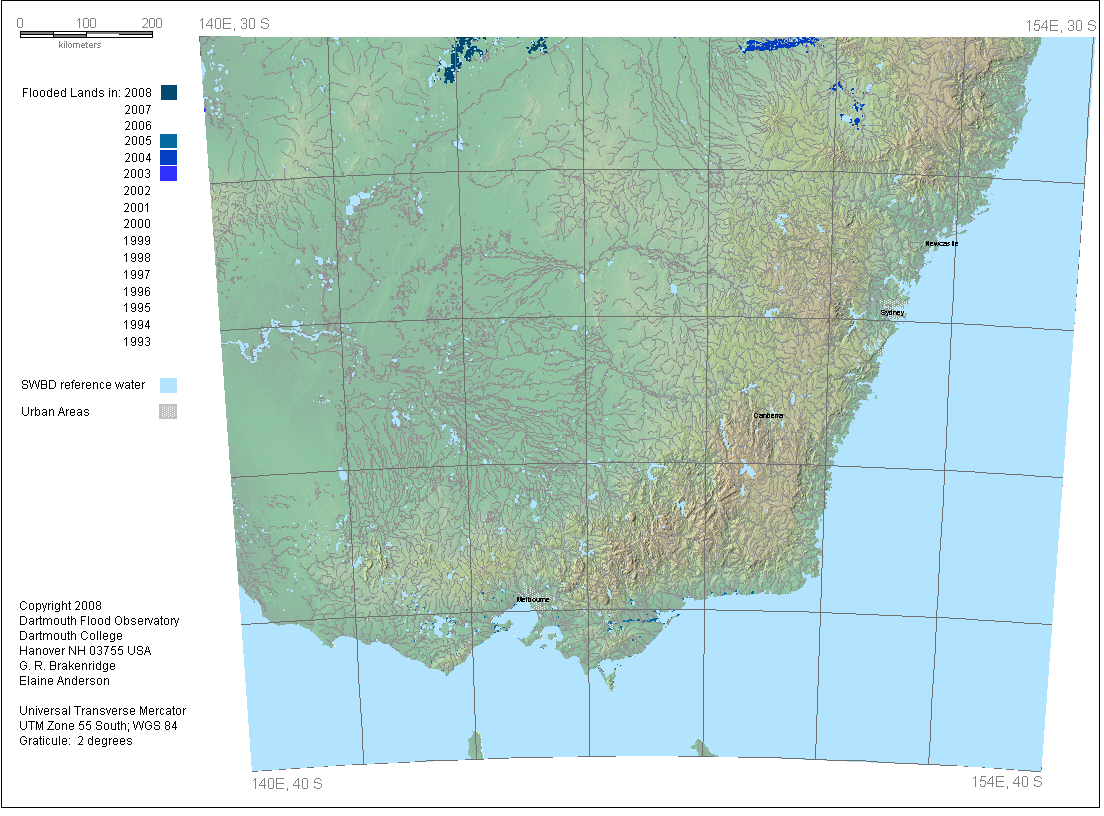Click the 2003 bright blue legend swatch
Screen dimensions: 1104x816
(x=168, y=174)
